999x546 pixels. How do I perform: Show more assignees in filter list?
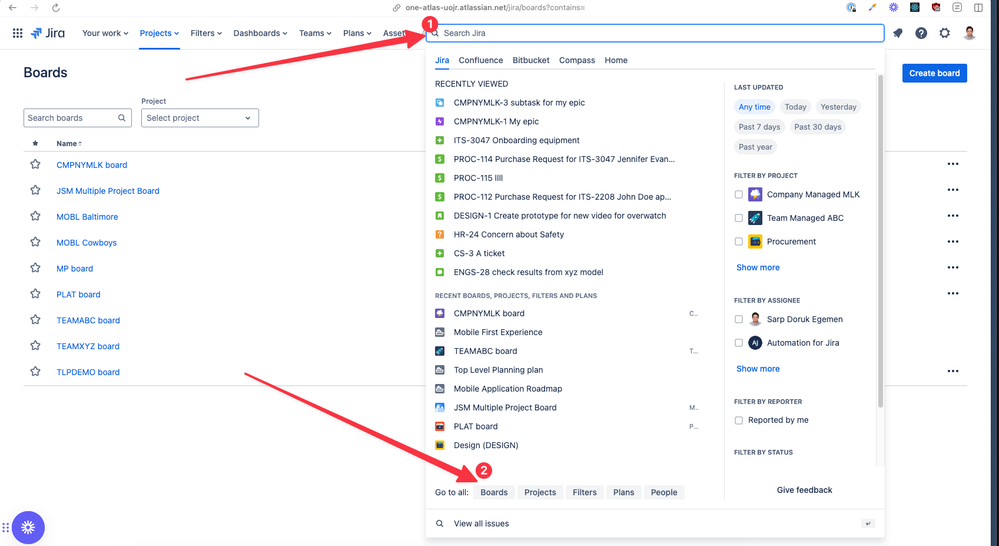(x=758, y=369)
